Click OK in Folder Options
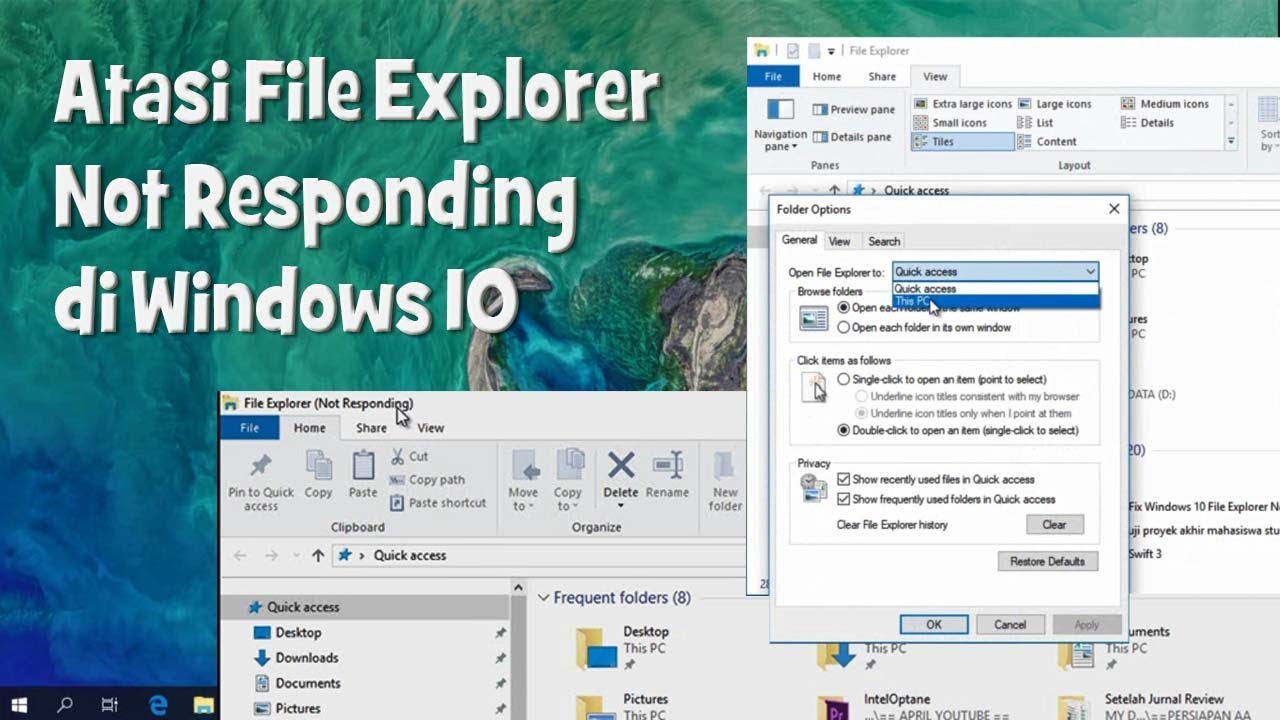 (934, 624)
